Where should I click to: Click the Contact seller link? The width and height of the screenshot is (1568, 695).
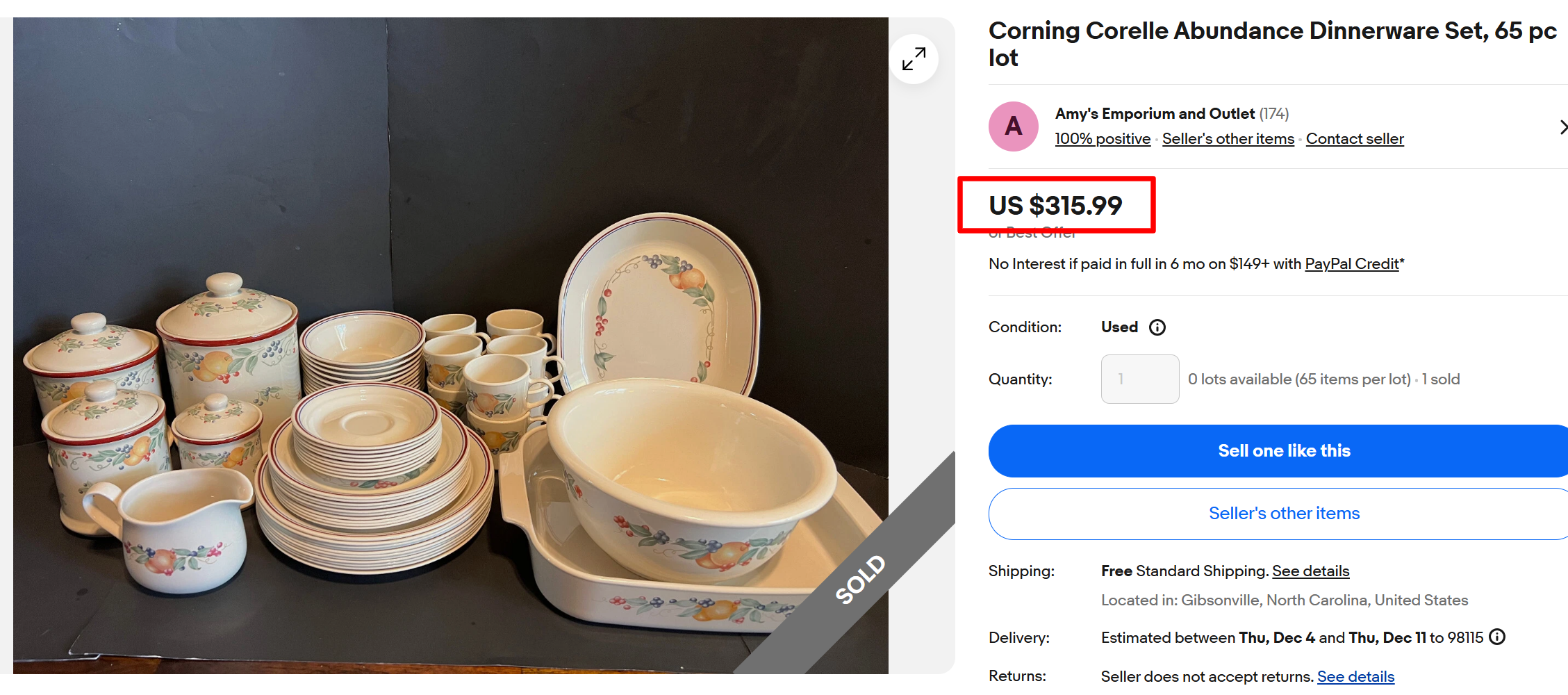click(1354, 138)
